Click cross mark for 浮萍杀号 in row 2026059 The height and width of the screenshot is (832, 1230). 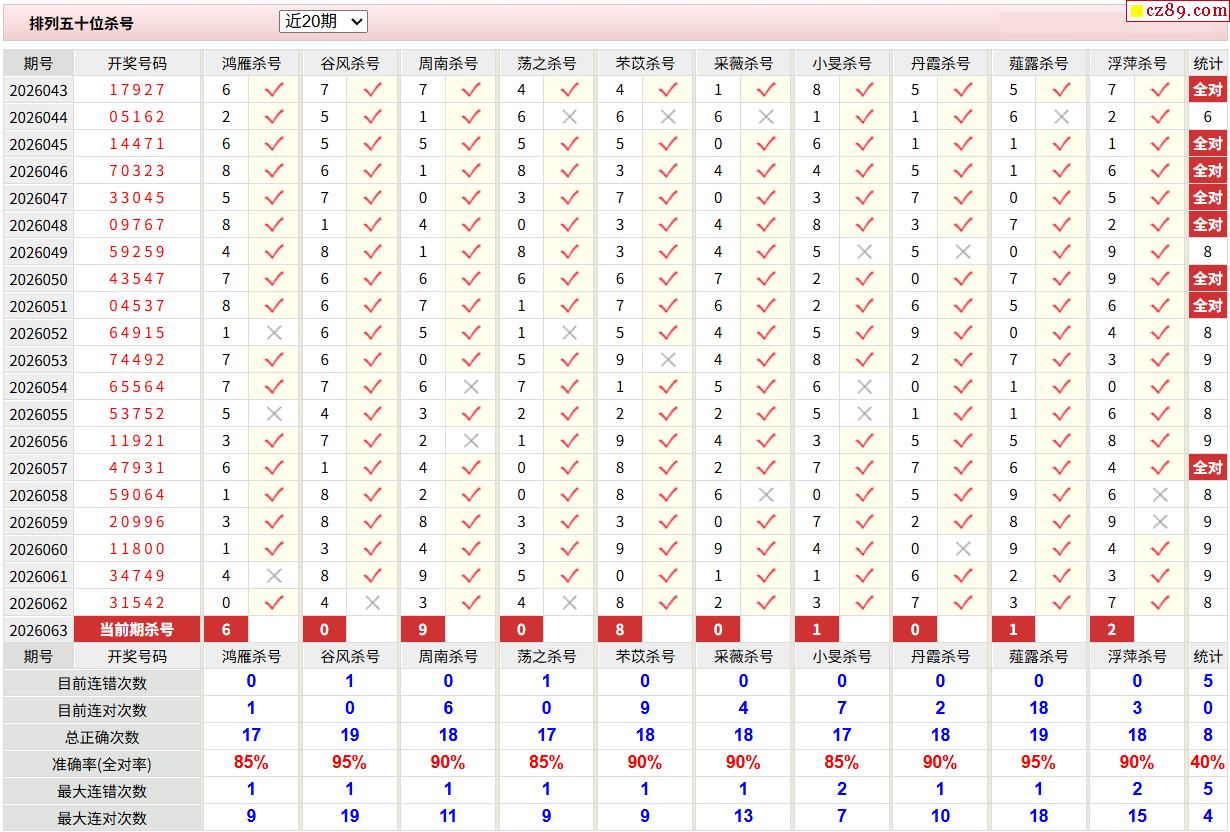pyautogui.click(x=1160, y=522)
